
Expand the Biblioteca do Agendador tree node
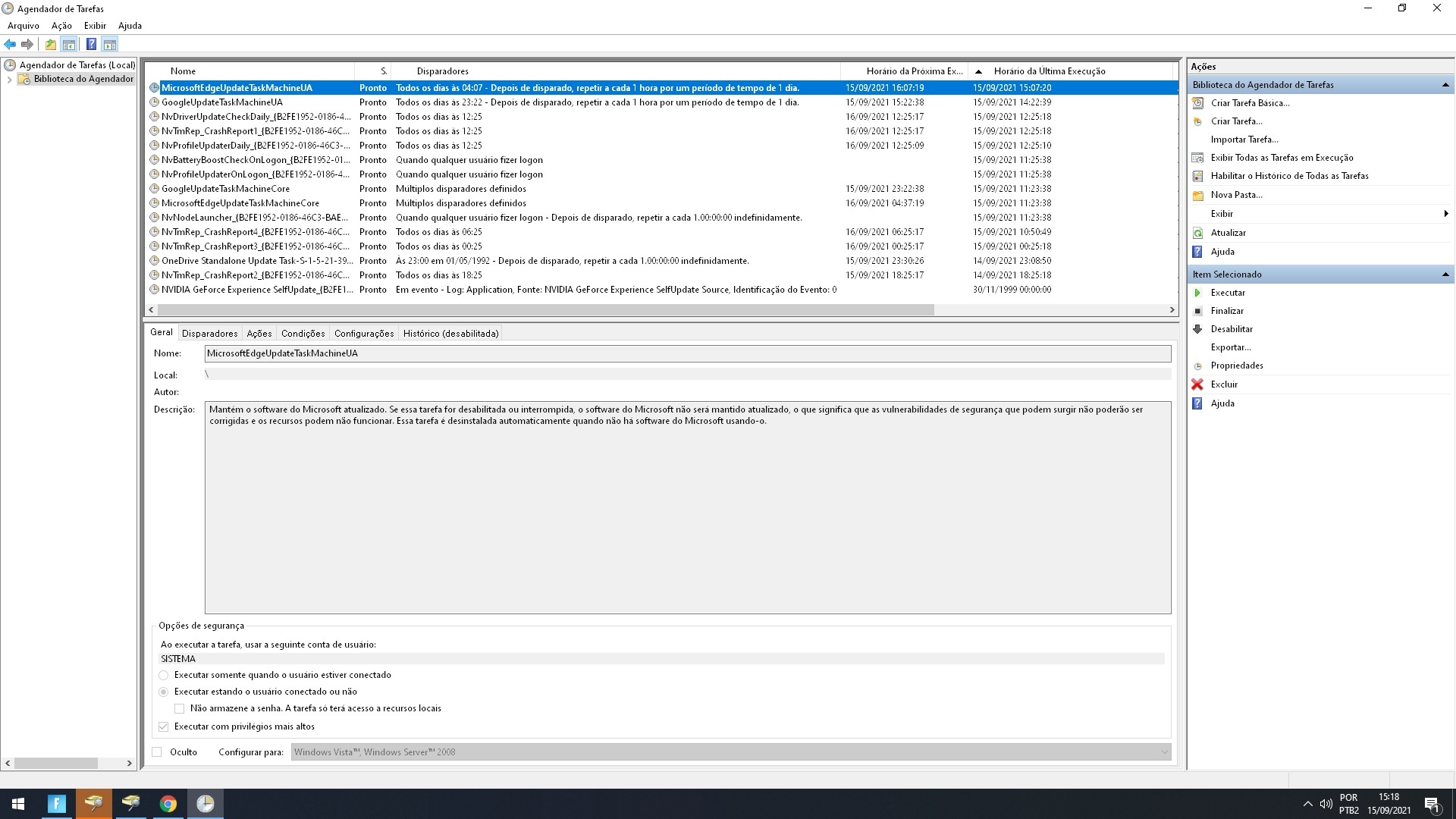point(9,79)
